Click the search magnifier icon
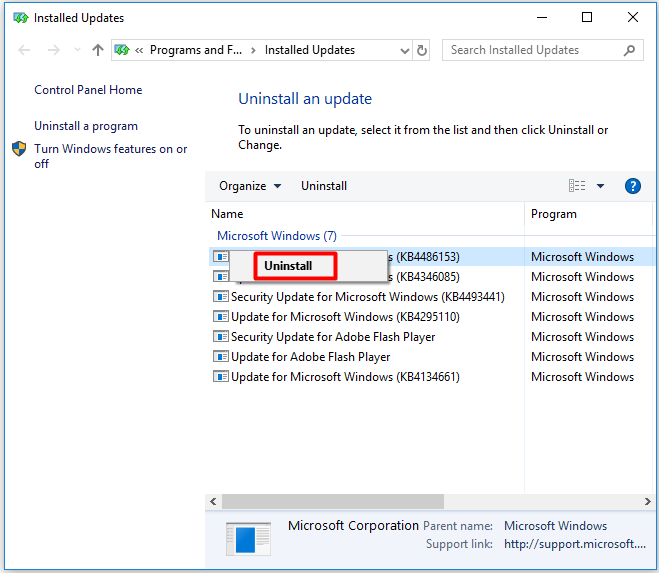Viewport: 659px width, 573px height. pyautogui.click(x=629, y=50)
